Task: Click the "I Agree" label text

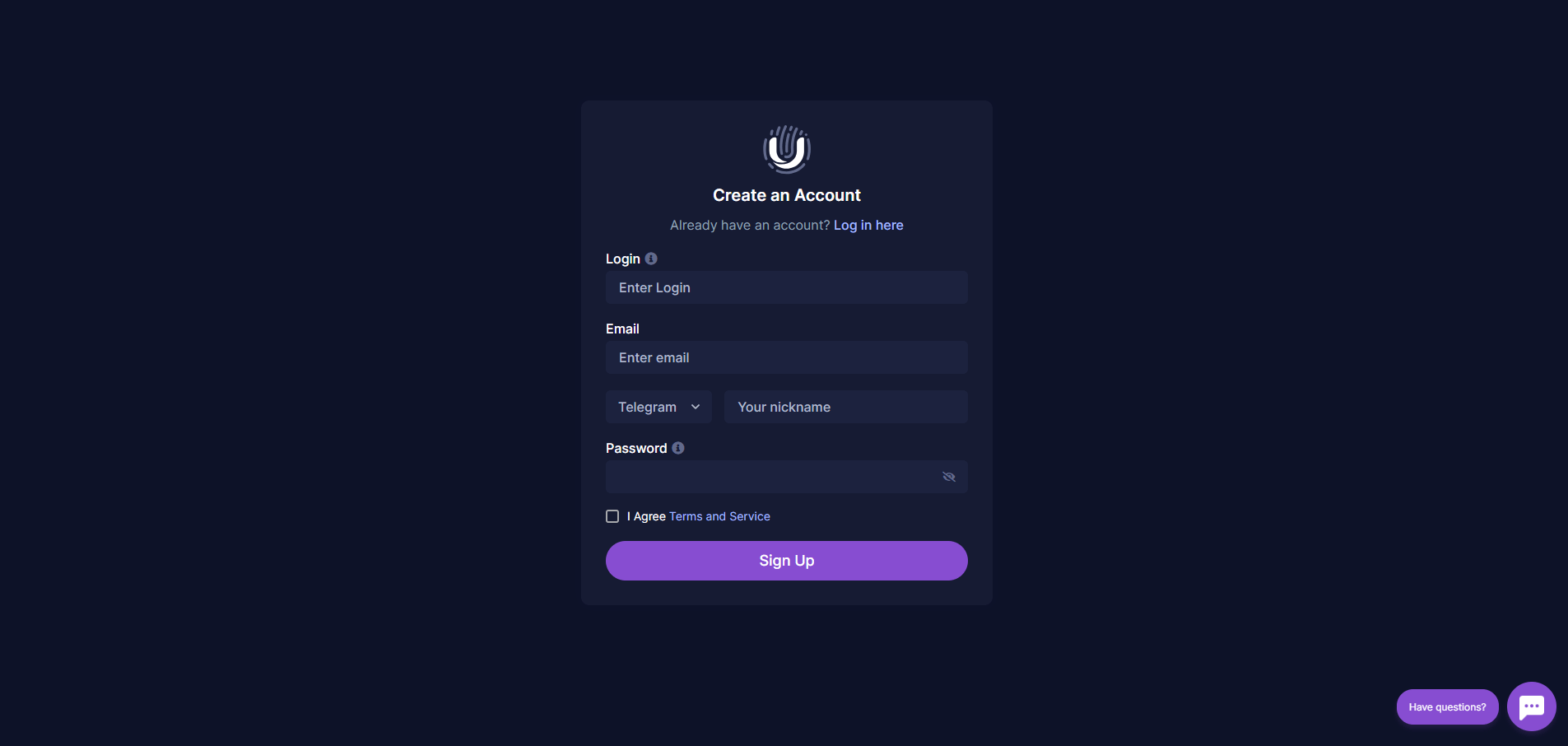Action: 647,517
